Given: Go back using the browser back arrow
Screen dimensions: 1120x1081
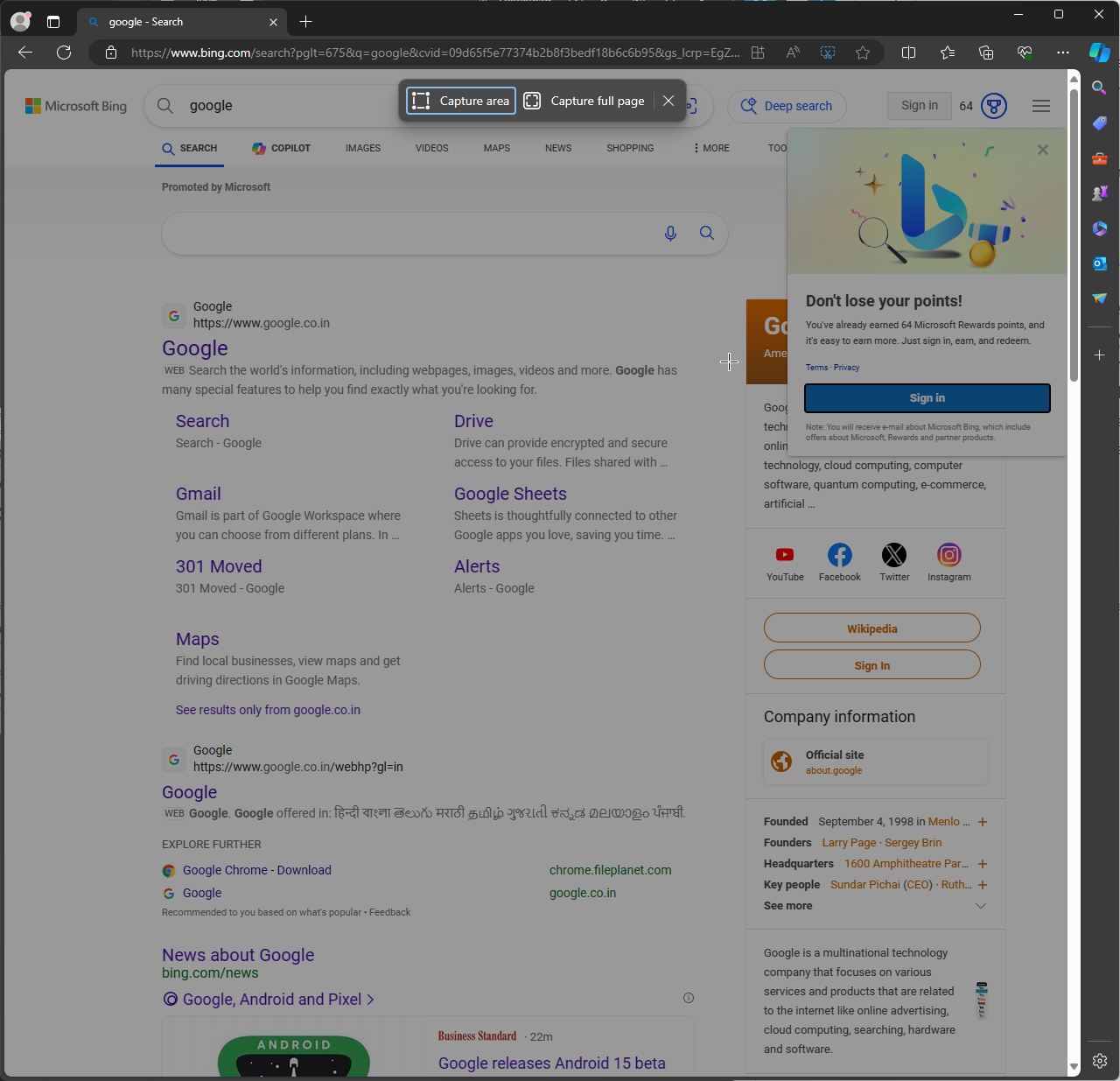Looking at the screenshot, I should point(25,53).
